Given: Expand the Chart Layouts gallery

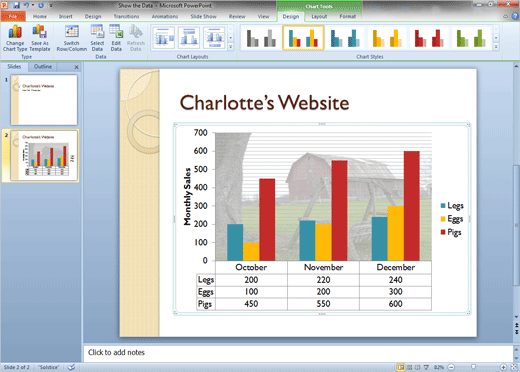Looking at the screenshot, I should (x=230, y=47).
